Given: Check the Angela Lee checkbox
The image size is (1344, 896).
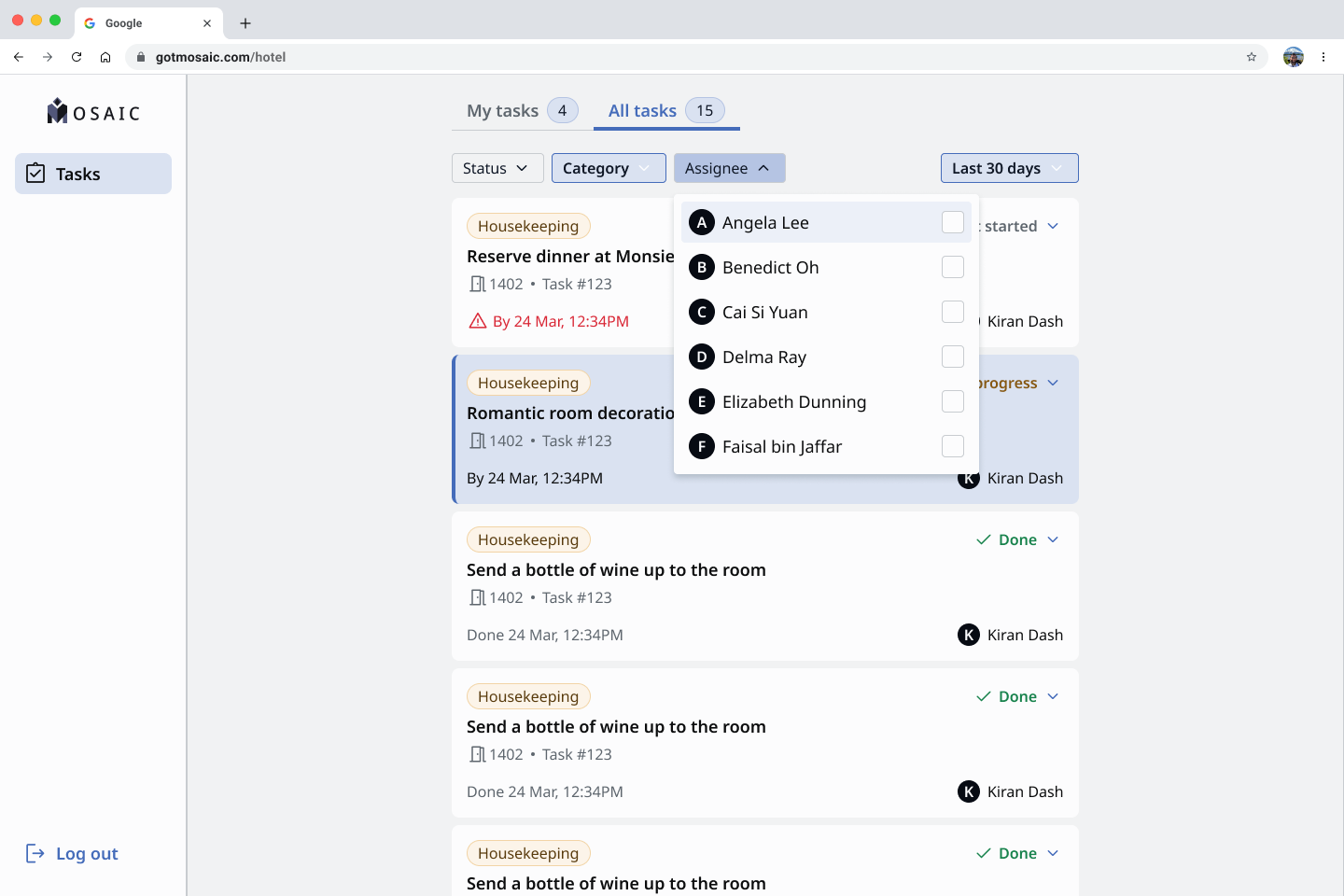Looking at the screenshot, I should (953, 222).
